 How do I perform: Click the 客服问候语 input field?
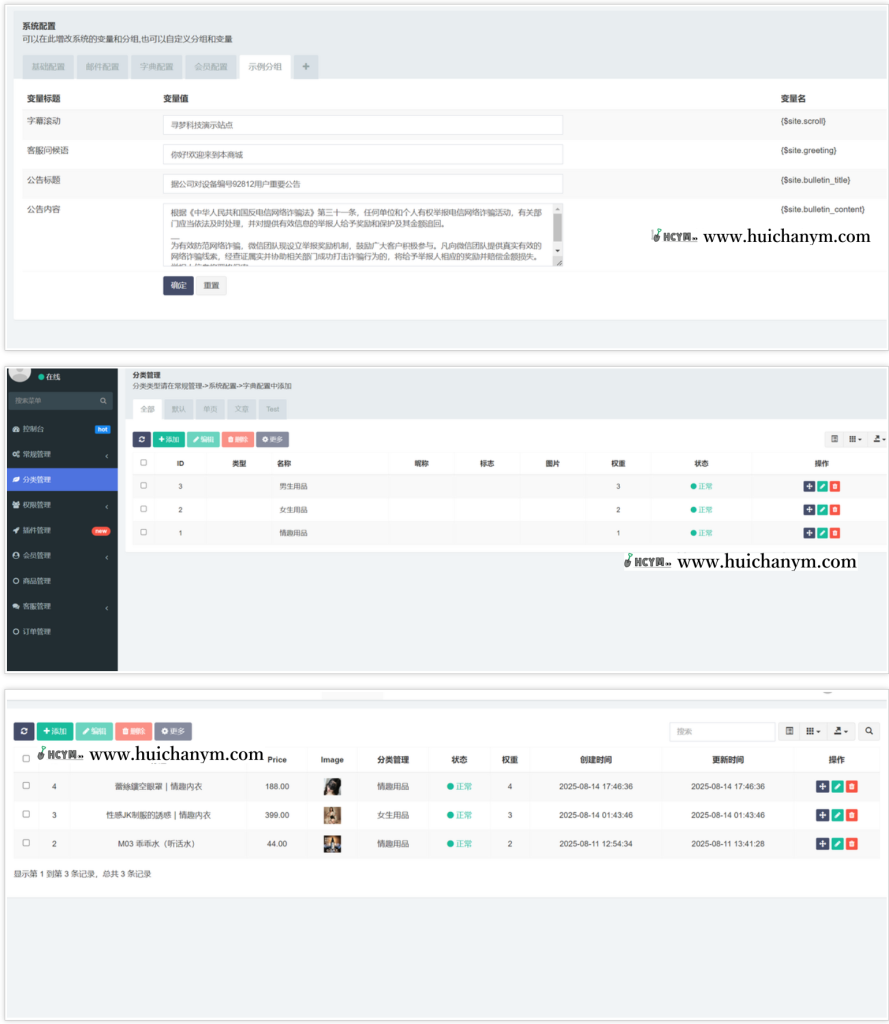tap(362, 155)
